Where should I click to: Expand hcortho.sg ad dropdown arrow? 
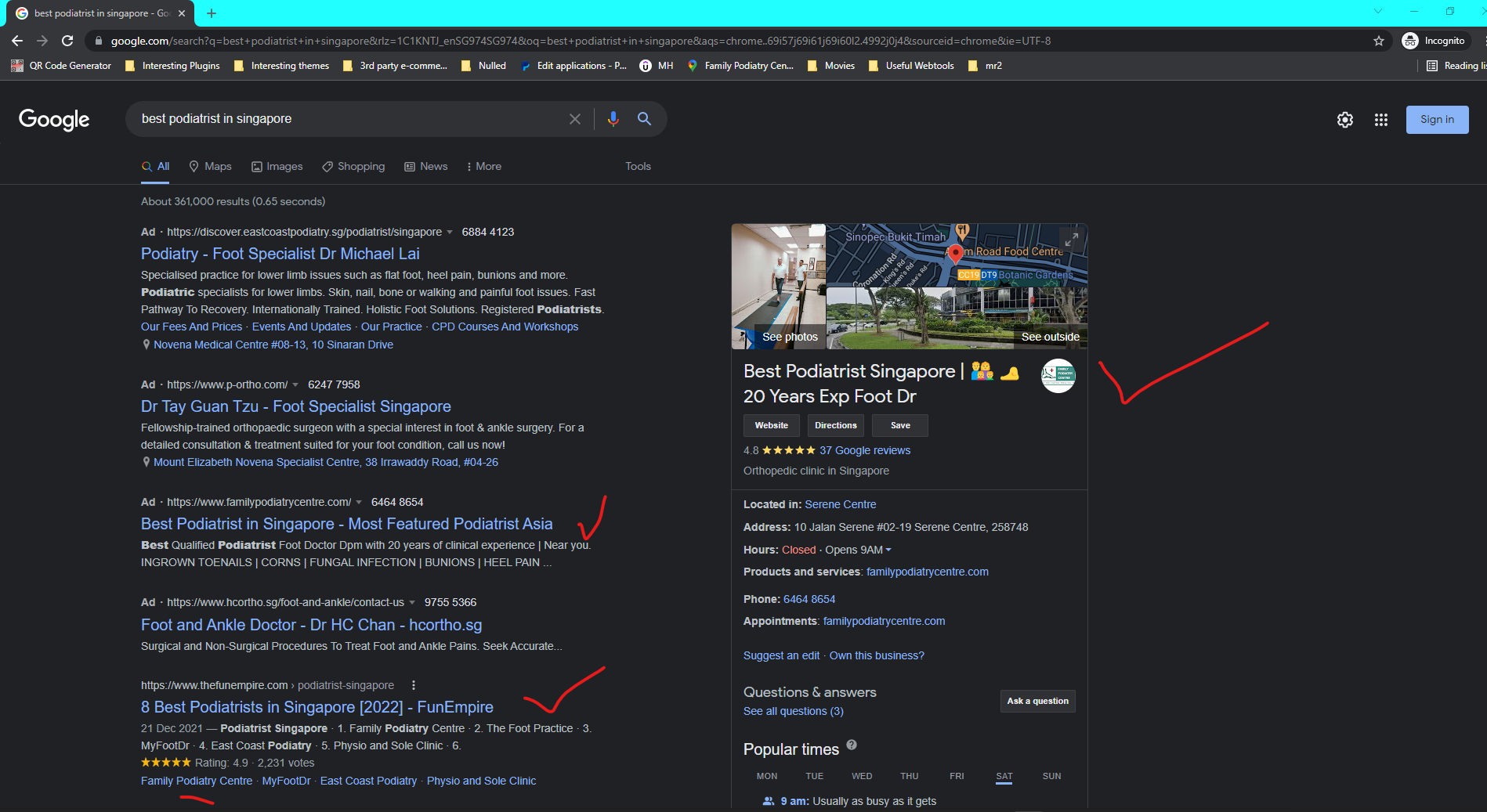coord(412,603)
